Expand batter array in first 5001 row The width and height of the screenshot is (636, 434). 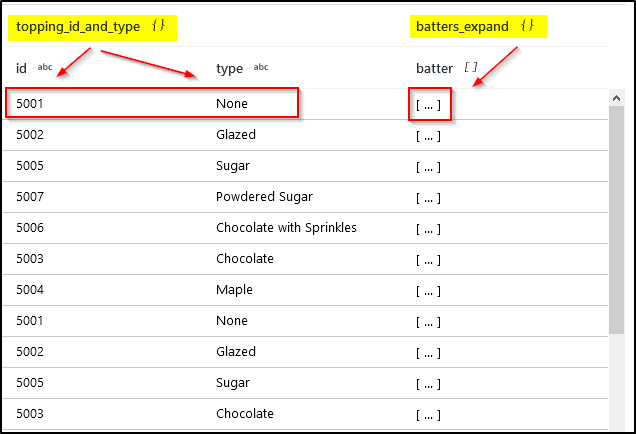coord(428,105)
